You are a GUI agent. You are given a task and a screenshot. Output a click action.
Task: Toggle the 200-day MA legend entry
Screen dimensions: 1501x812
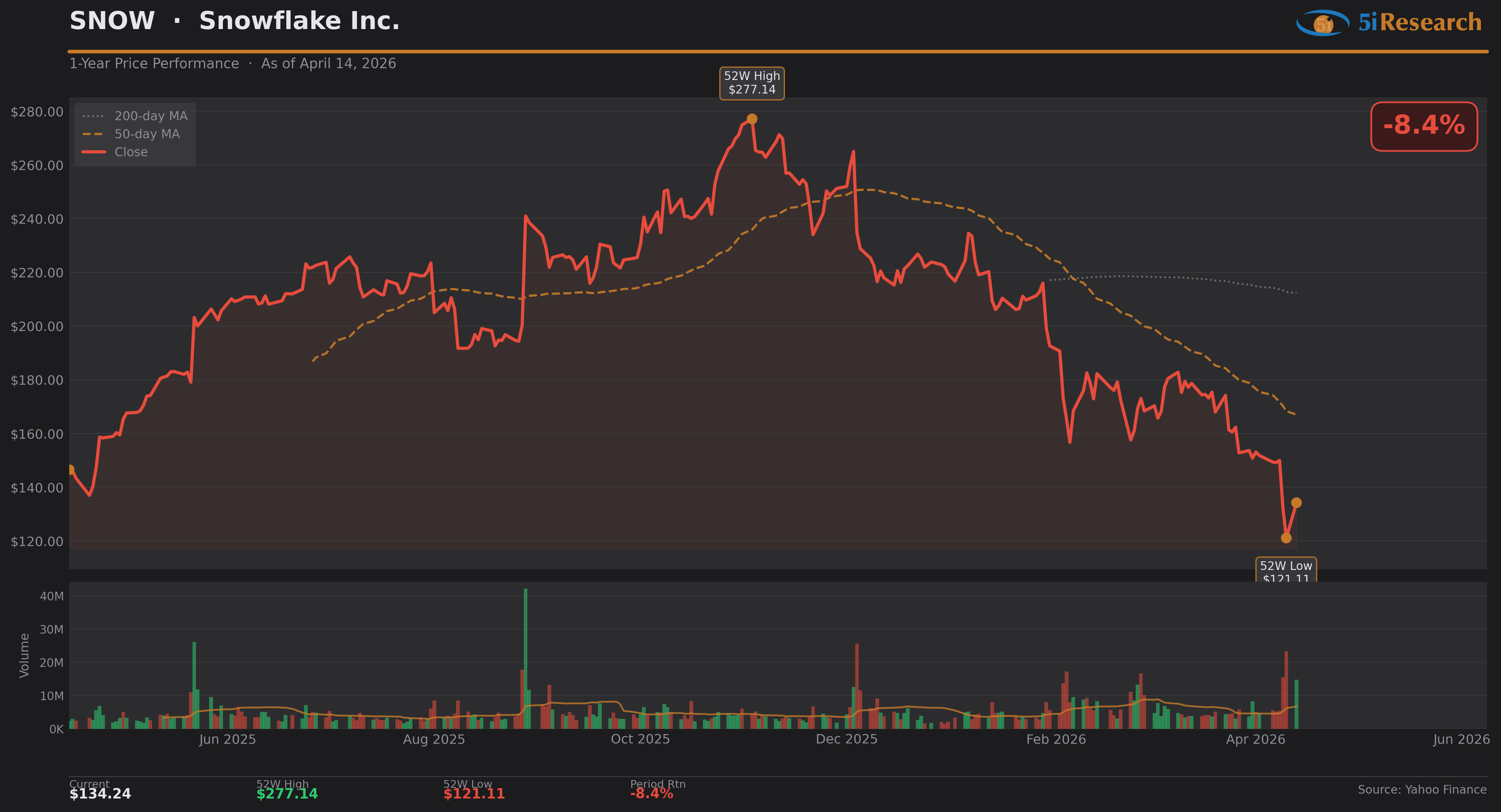click(x=150, y=116)
